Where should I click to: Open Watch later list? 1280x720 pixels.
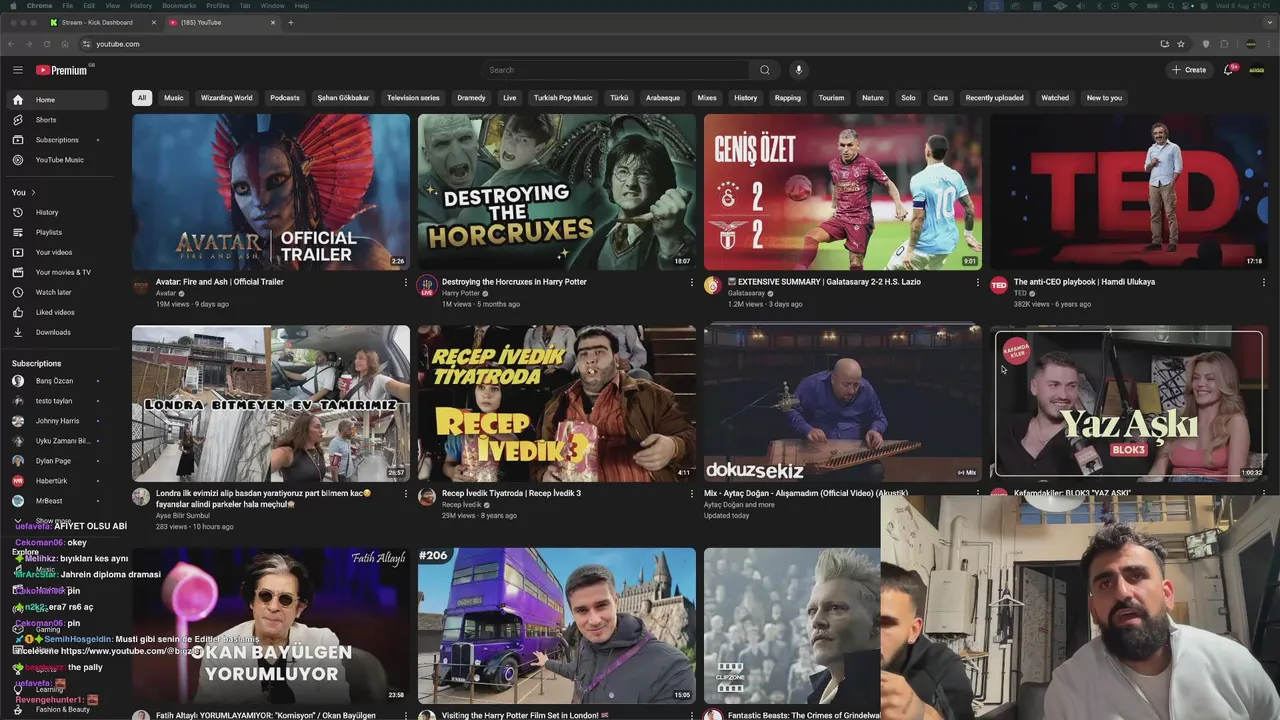click(x=58, y=292)
